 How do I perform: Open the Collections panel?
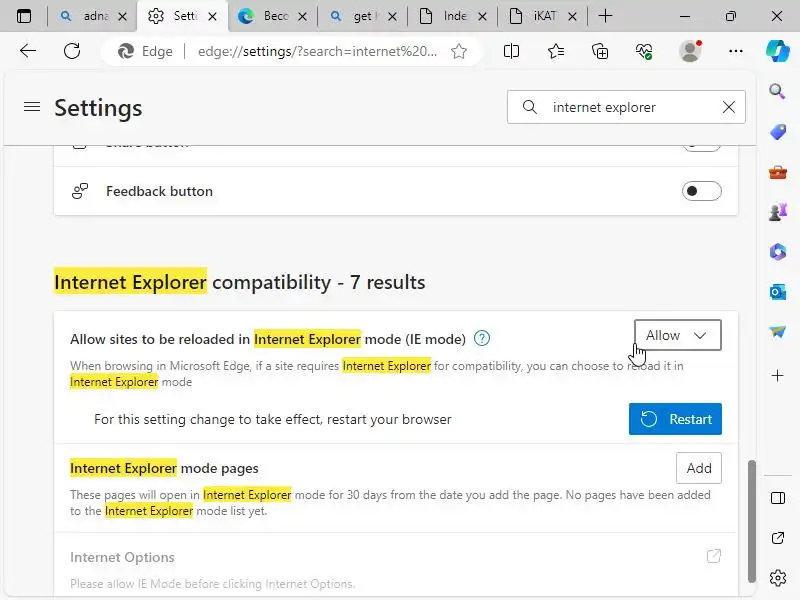[x=600, y=51]
